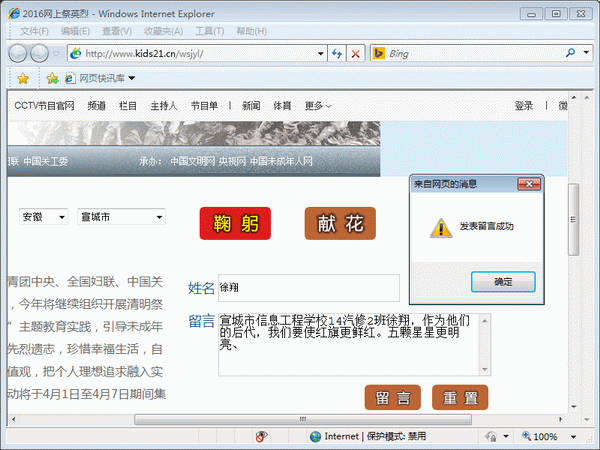Viewport: 600px width, 450px height.
Task: Expand the 更多 navigation menu
Action: [318, 106]
